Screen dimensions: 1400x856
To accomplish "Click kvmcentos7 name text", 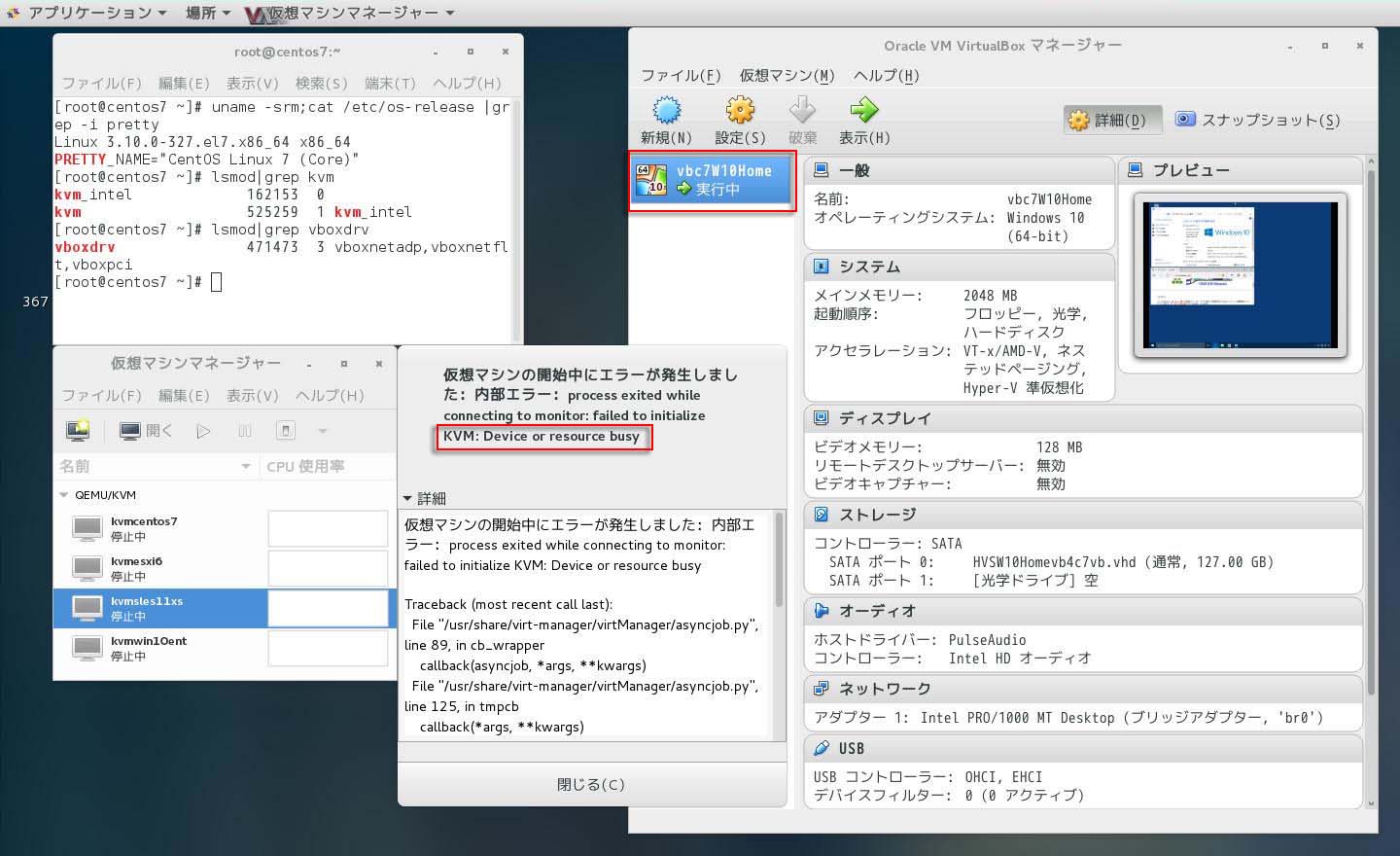I will tap(144, 521).
